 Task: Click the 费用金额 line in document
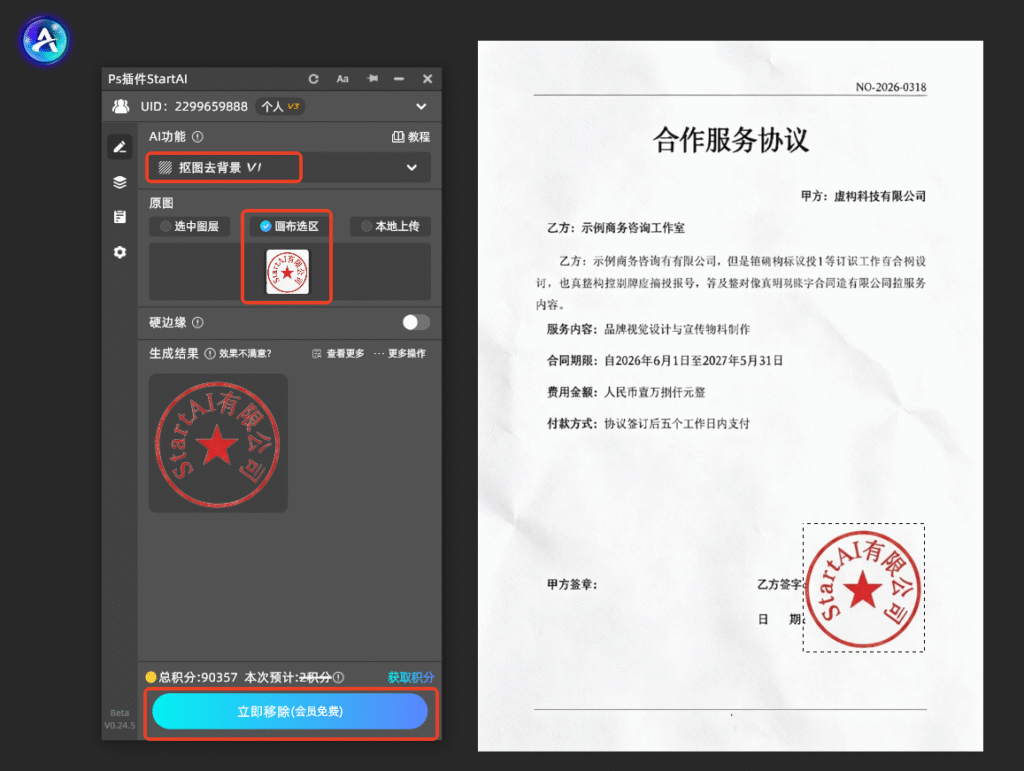pyautogui.click(x=626, y=392)
